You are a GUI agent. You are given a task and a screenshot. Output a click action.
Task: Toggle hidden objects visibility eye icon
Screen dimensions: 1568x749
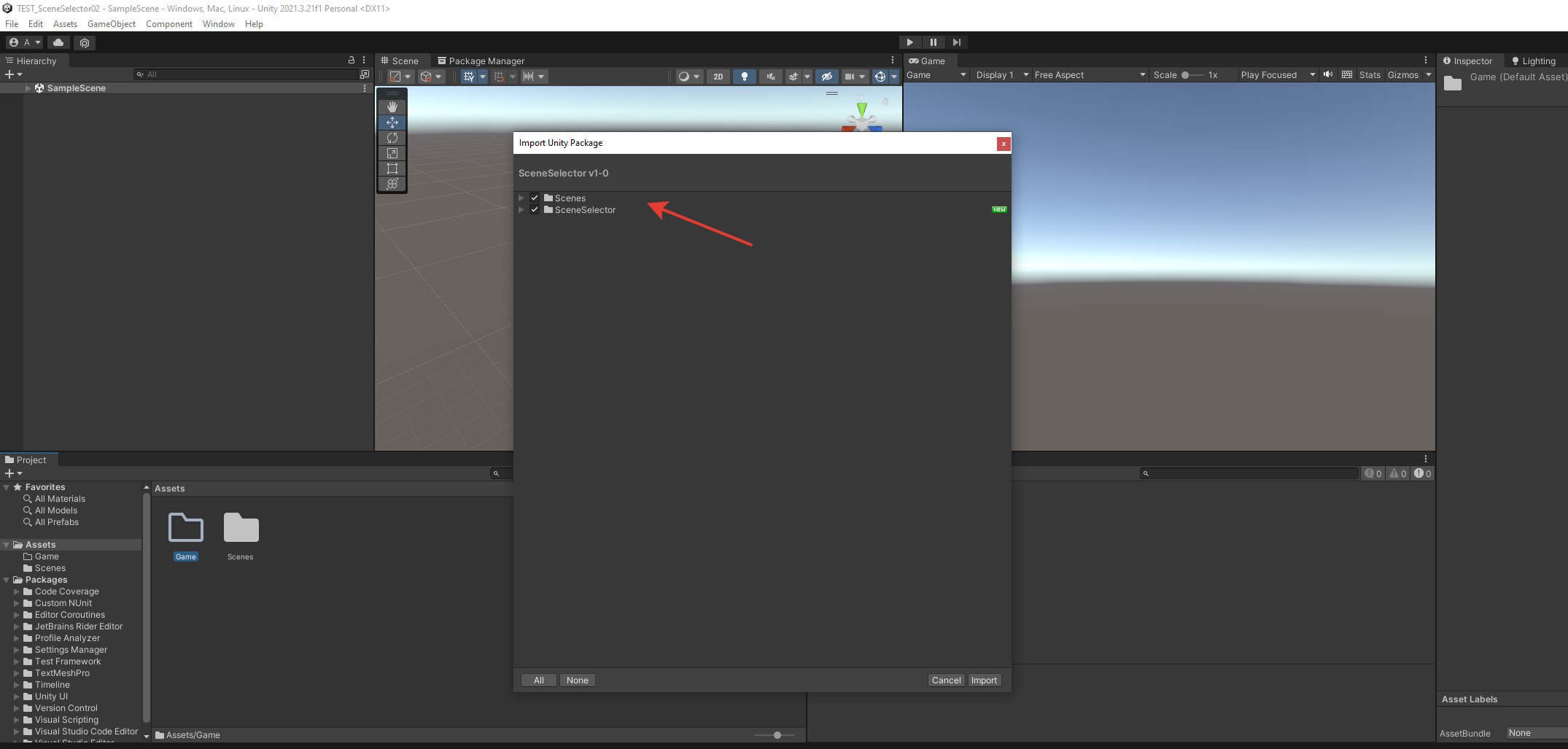(x=826, y=77)
